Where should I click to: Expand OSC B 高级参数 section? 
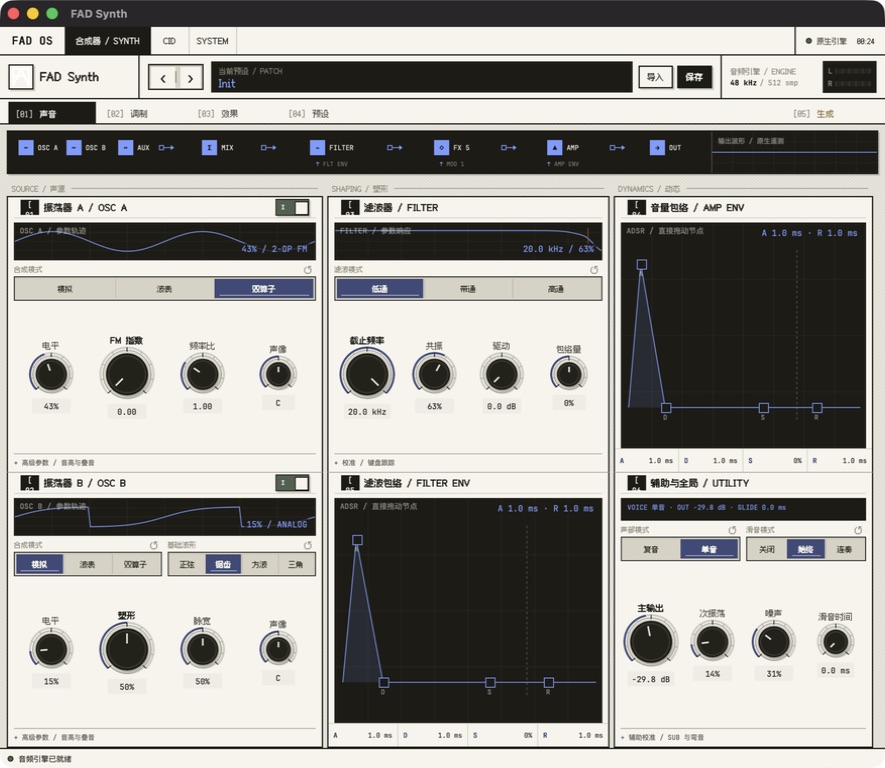[x=55, y=738]
